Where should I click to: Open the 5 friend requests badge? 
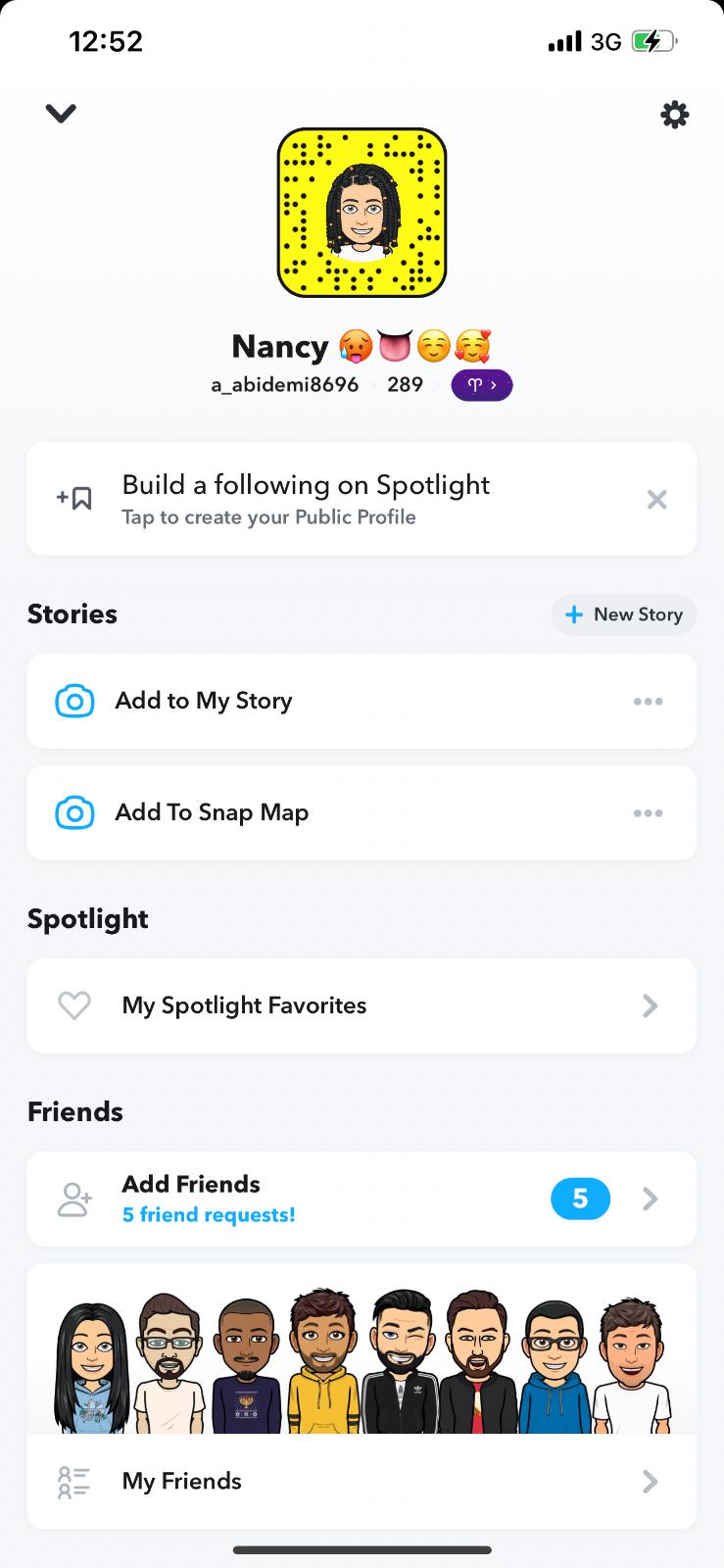click(x=580, y=1199)
